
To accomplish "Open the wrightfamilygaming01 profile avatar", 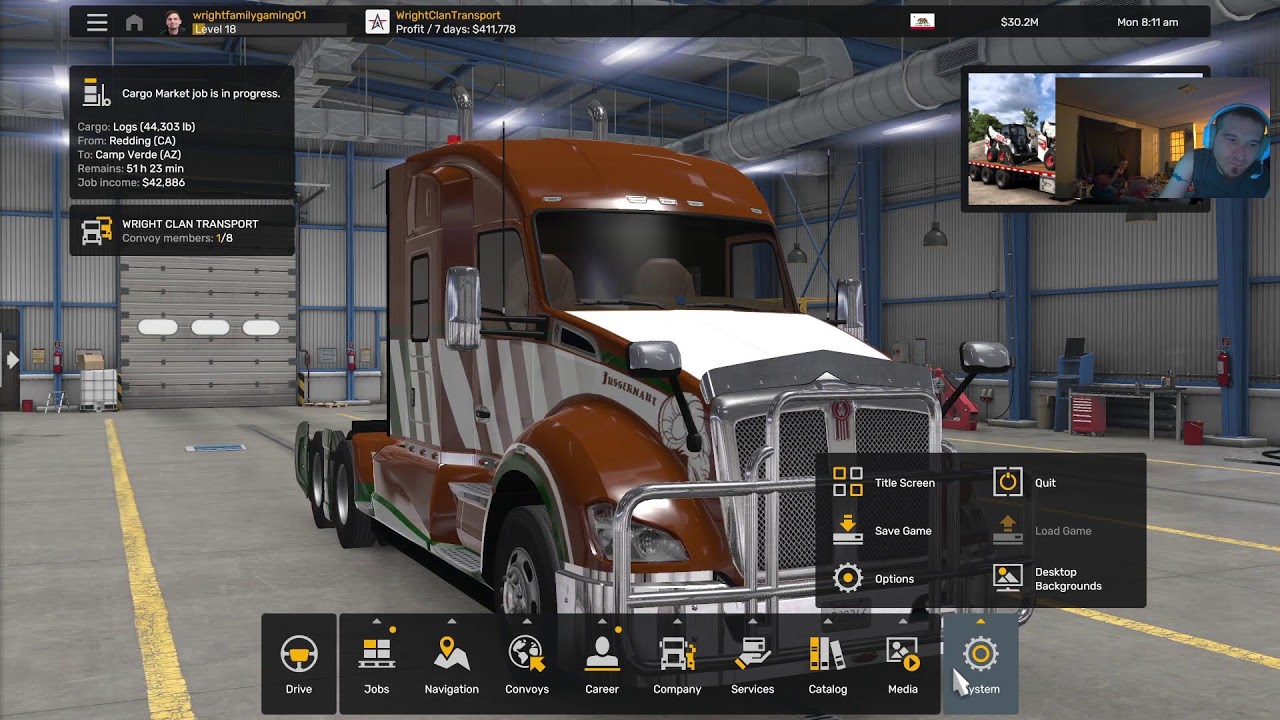I will tap(173, 22).
